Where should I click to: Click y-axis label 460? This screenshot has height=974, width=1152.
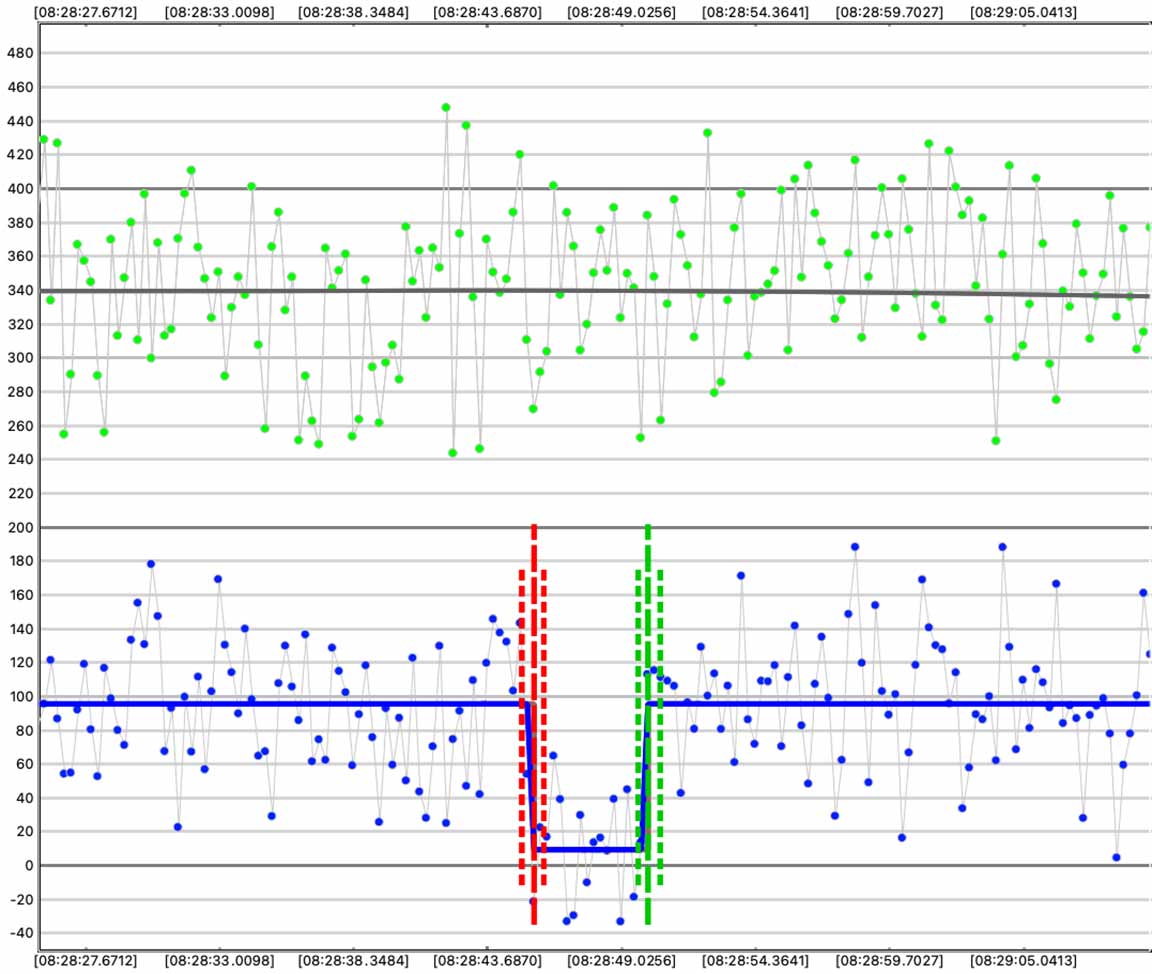[20, 87]
